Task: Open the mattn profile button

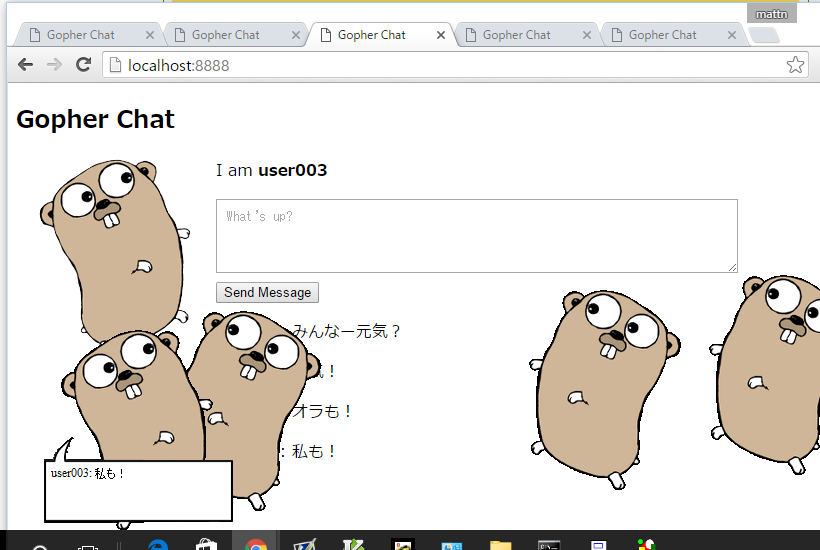Action: 771,14
